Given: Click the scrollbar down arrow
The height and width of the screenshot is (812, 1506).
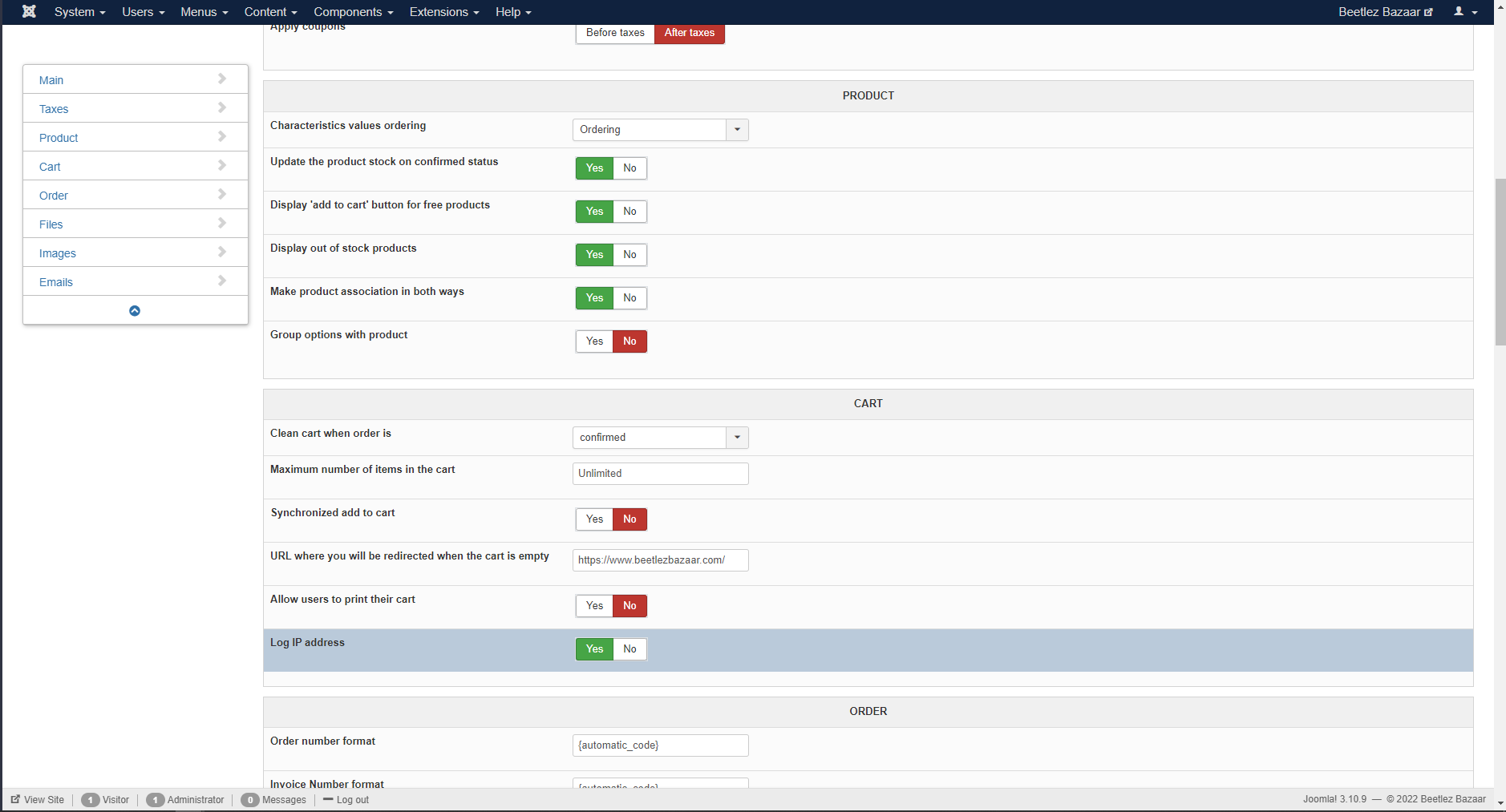Looking at the screenshot, I should click(1500, 802).
